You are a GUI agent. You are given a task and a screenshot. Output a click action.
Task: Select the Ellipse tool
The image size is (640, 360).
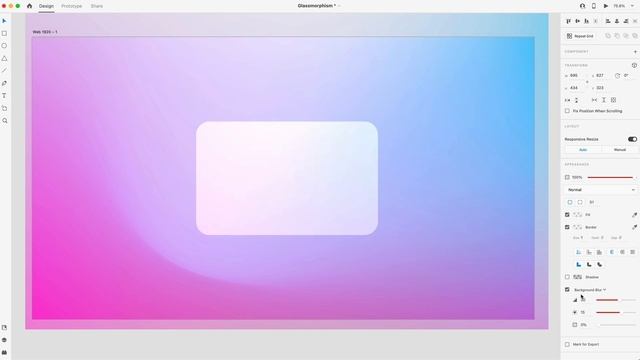[4, 46]
